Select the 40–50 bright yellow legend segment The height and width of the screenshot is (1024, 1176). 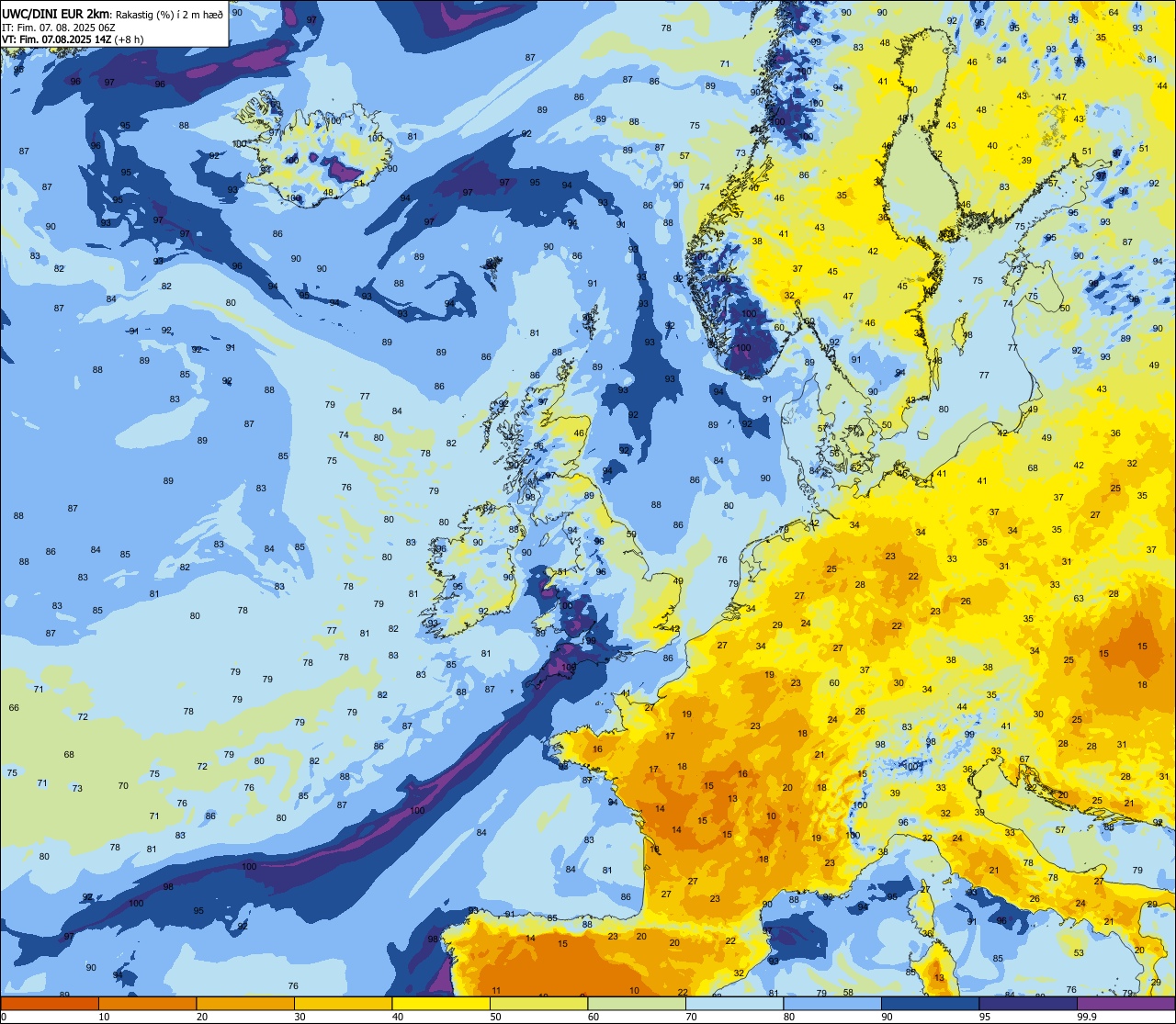441,1003
